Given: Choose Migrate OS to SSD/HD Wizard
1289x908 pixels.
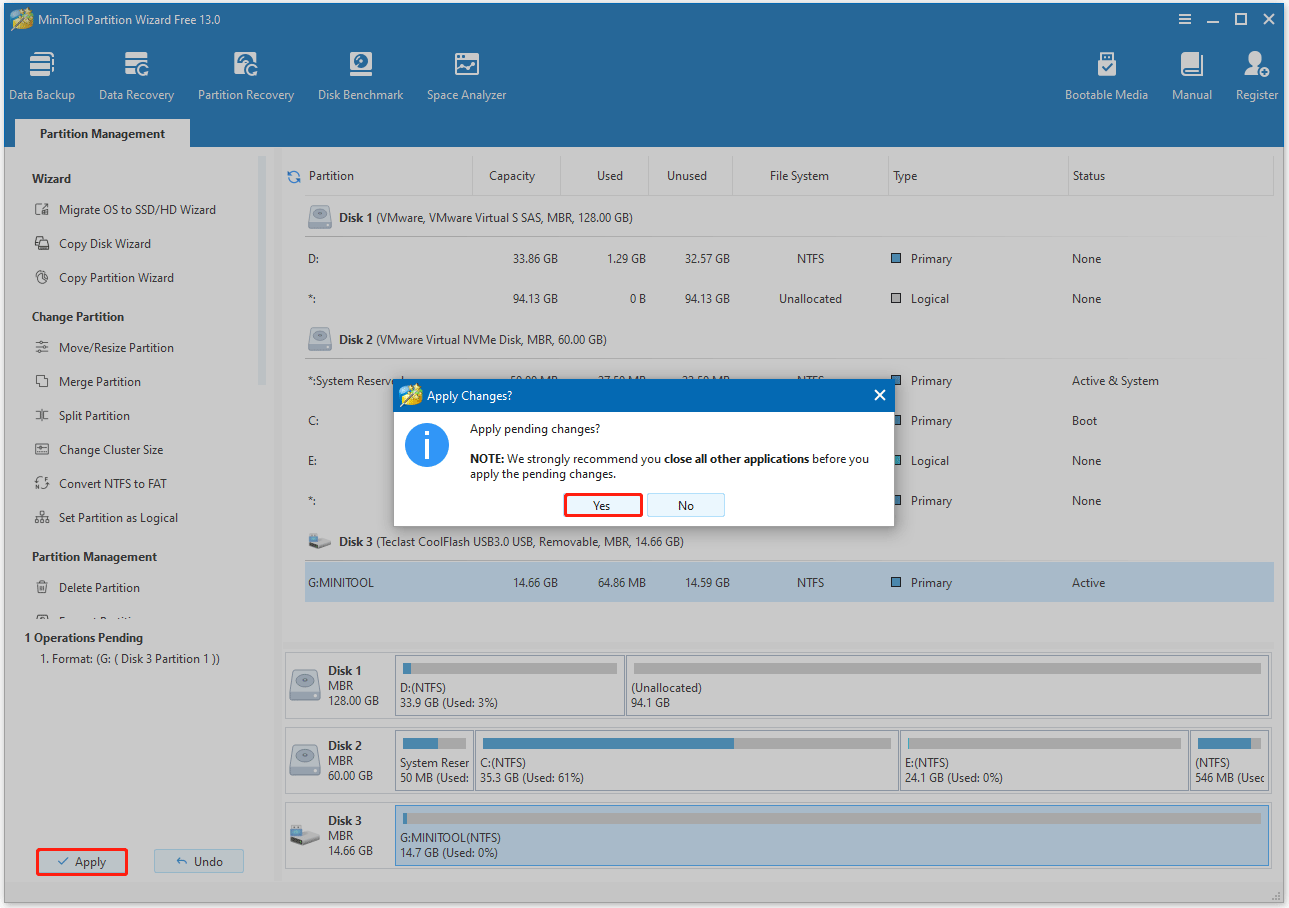Looking at the screenshot, I should (x=137, y=210).
